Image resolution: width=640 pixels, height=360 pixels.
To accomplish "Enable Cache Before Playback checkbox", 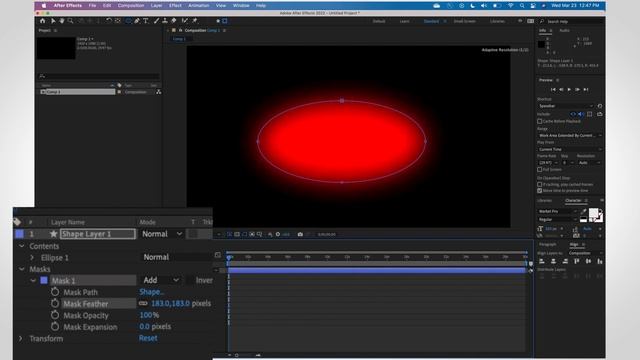I will (540, 121).
